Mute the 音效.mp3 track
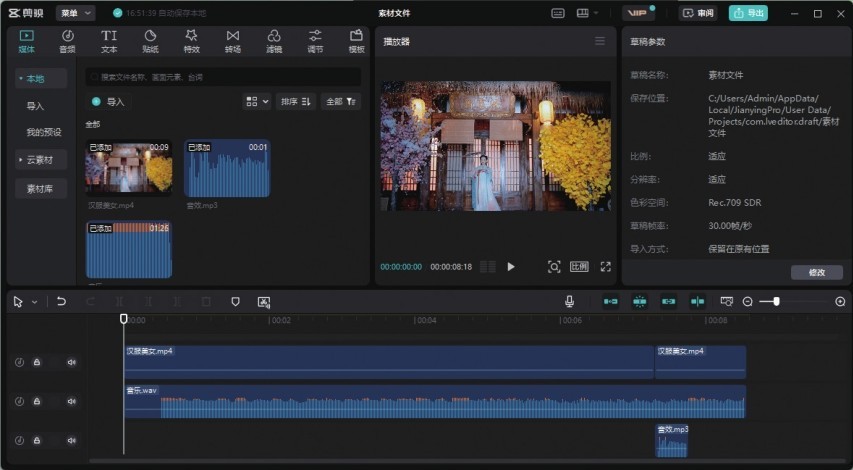Viewport: 853px width, 470px height. 71,440
